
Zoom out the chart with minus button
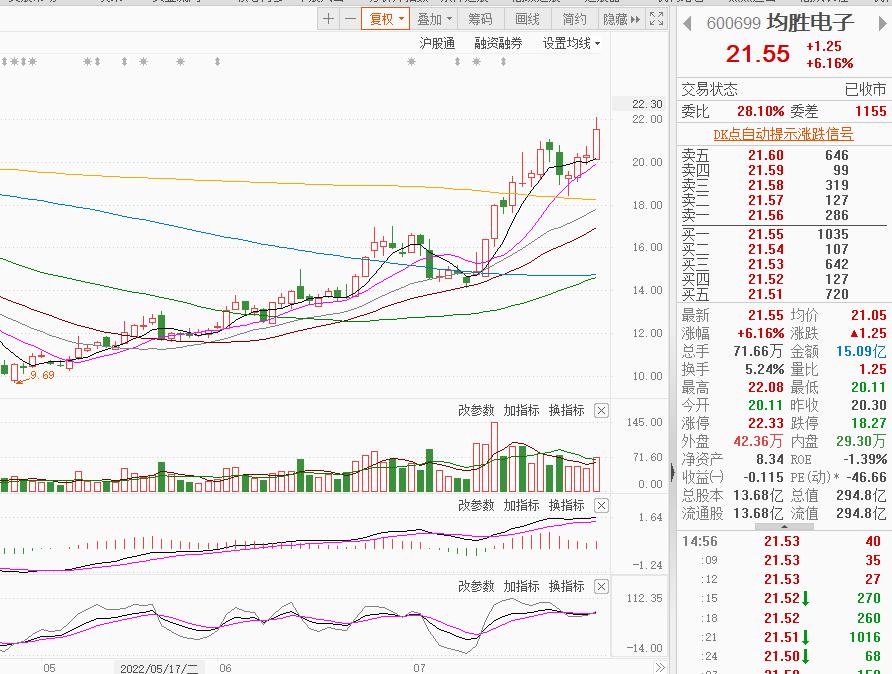349,19
